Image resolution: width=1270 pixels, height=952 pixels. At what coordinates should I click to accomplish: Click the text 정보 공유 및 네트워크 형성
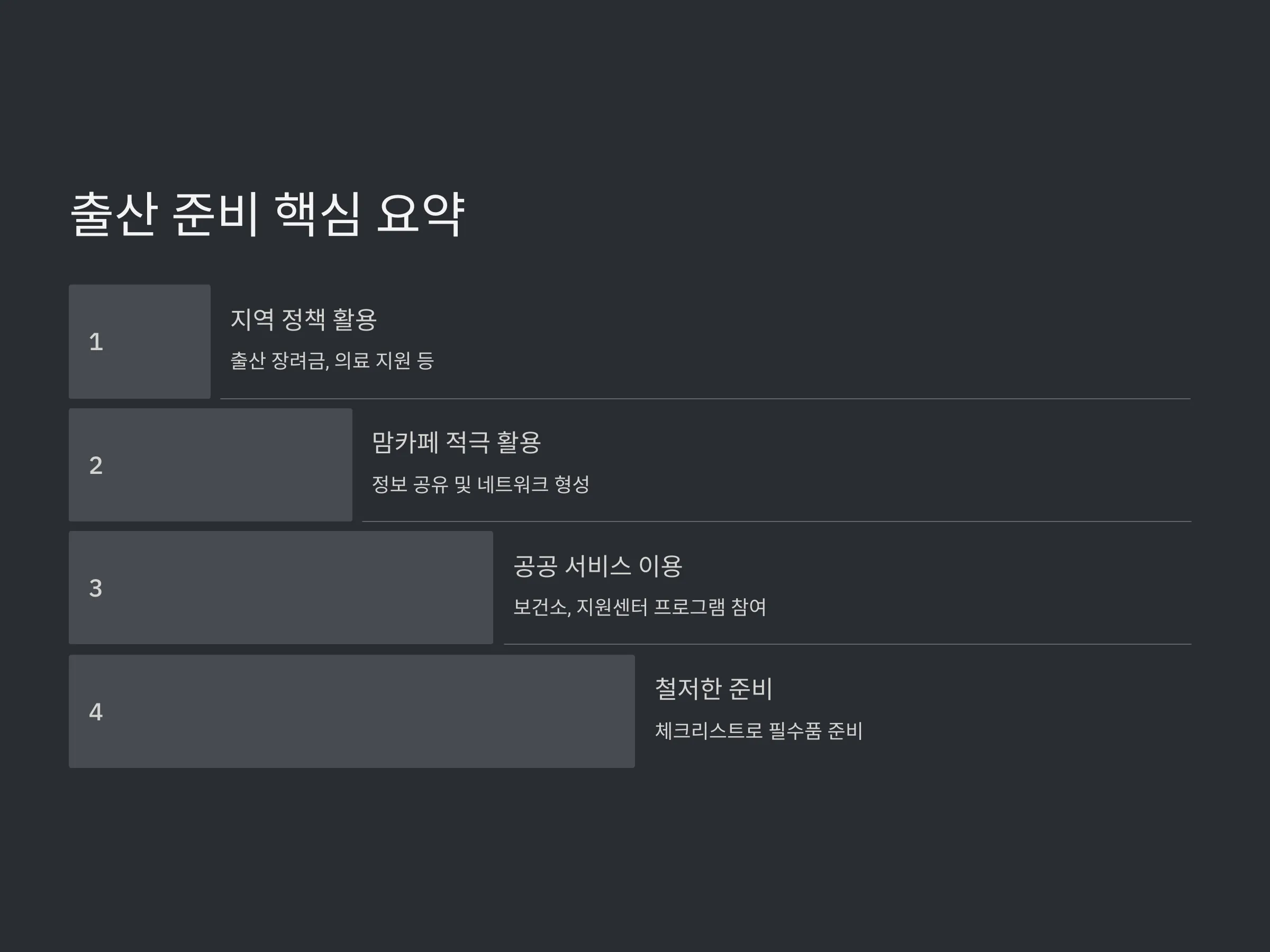click(x=480, y=484)
